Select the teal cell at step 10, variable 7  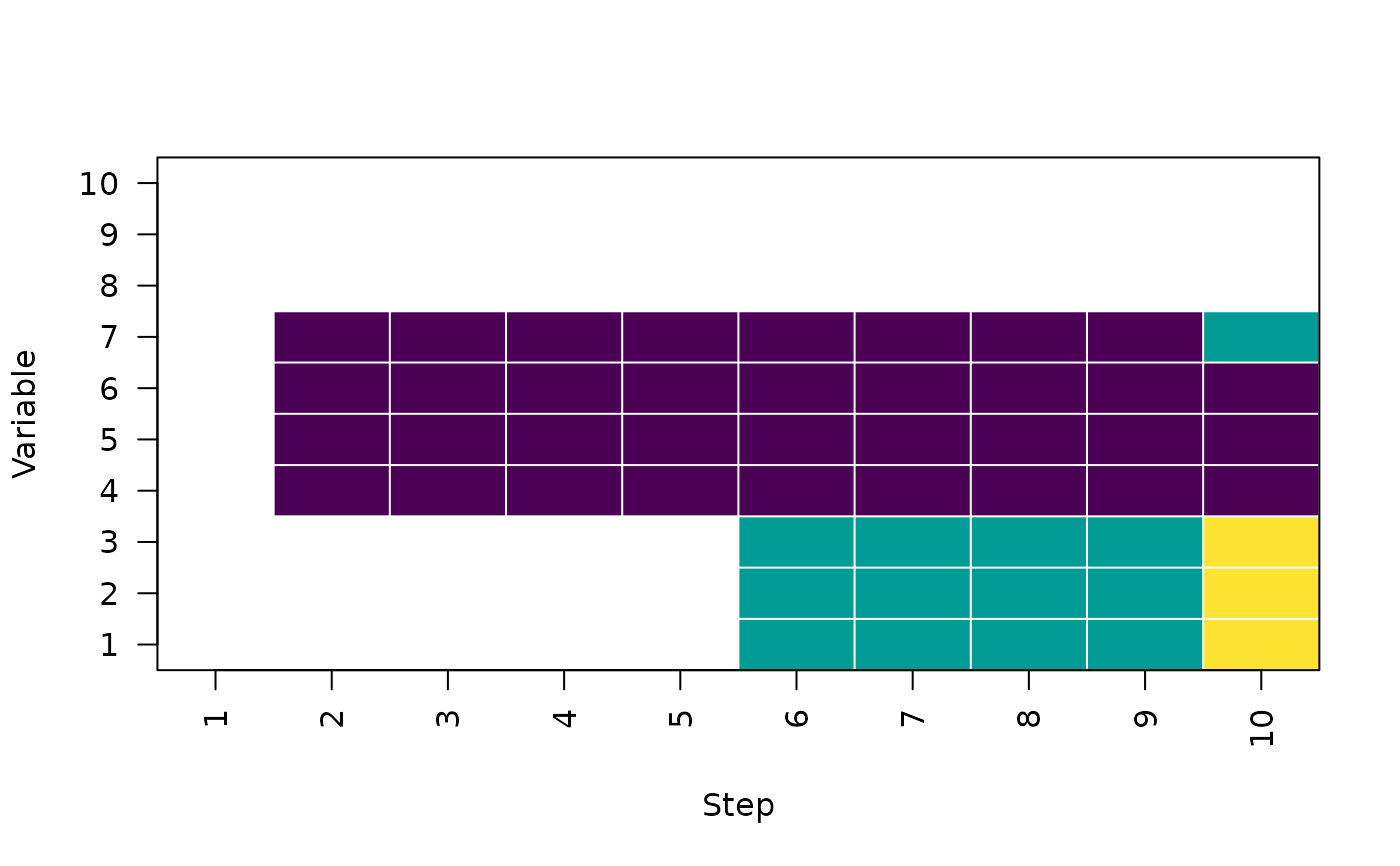(x=1261, y=337)
